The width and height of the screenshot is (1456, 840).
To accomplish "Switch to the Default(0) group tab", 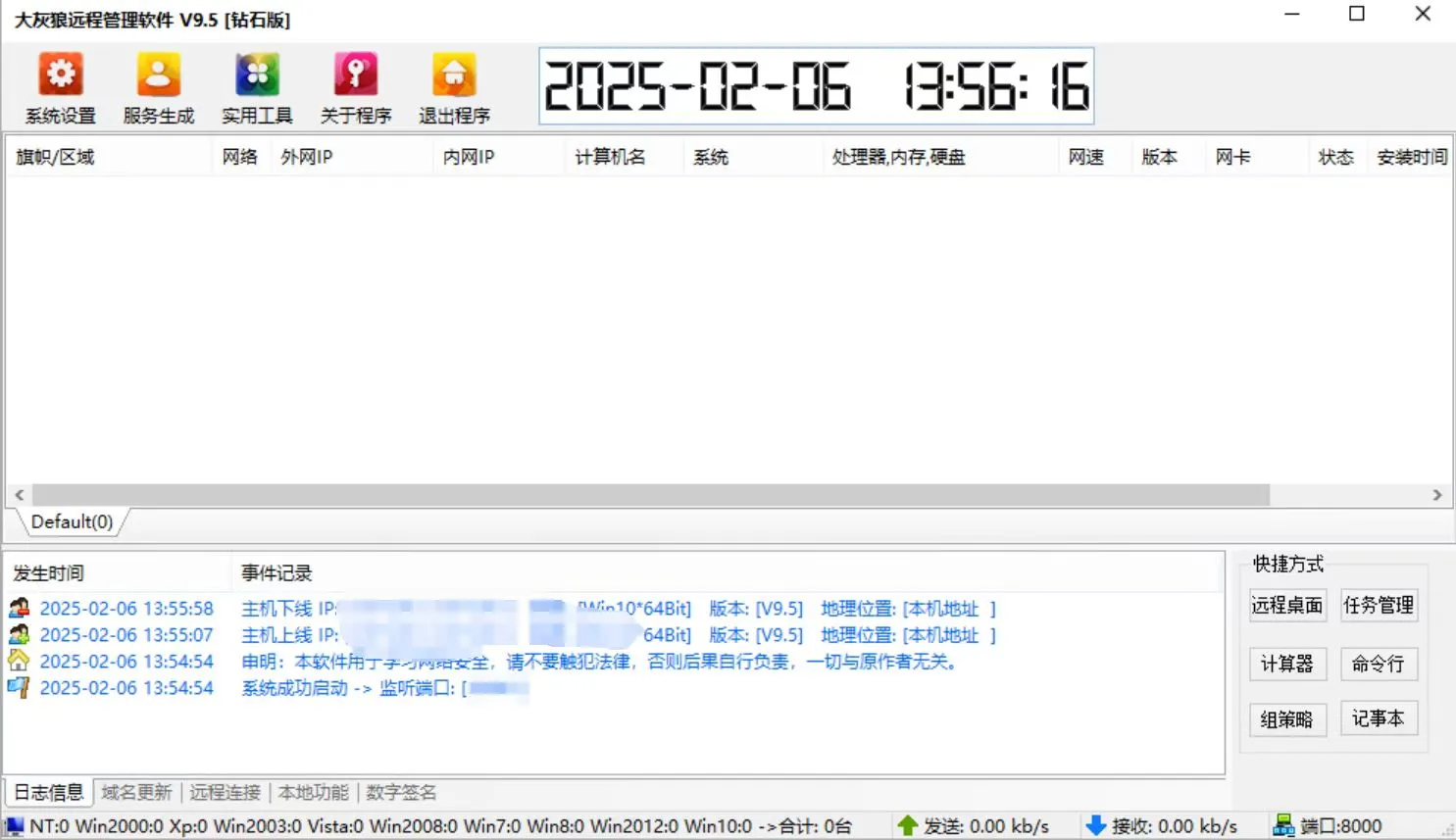I will tap(71, 521).
